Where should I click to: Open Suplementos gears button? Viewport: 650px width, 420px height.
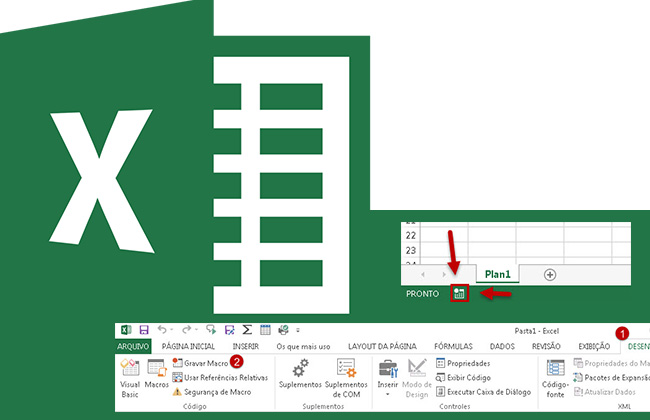(300, 374)
